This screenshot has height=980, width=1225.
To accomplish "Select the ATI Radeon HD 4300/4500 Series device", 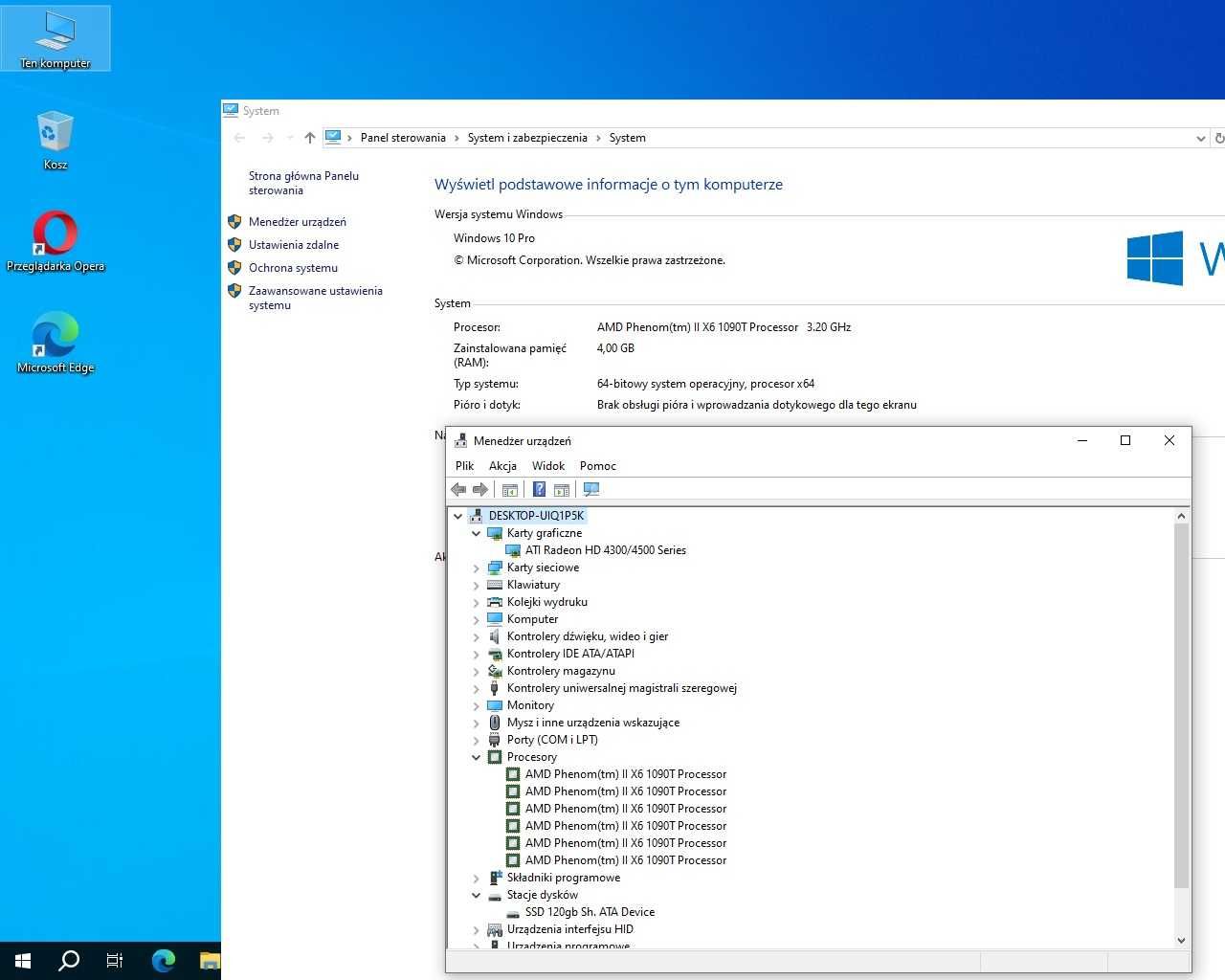I will coord(605,550).
